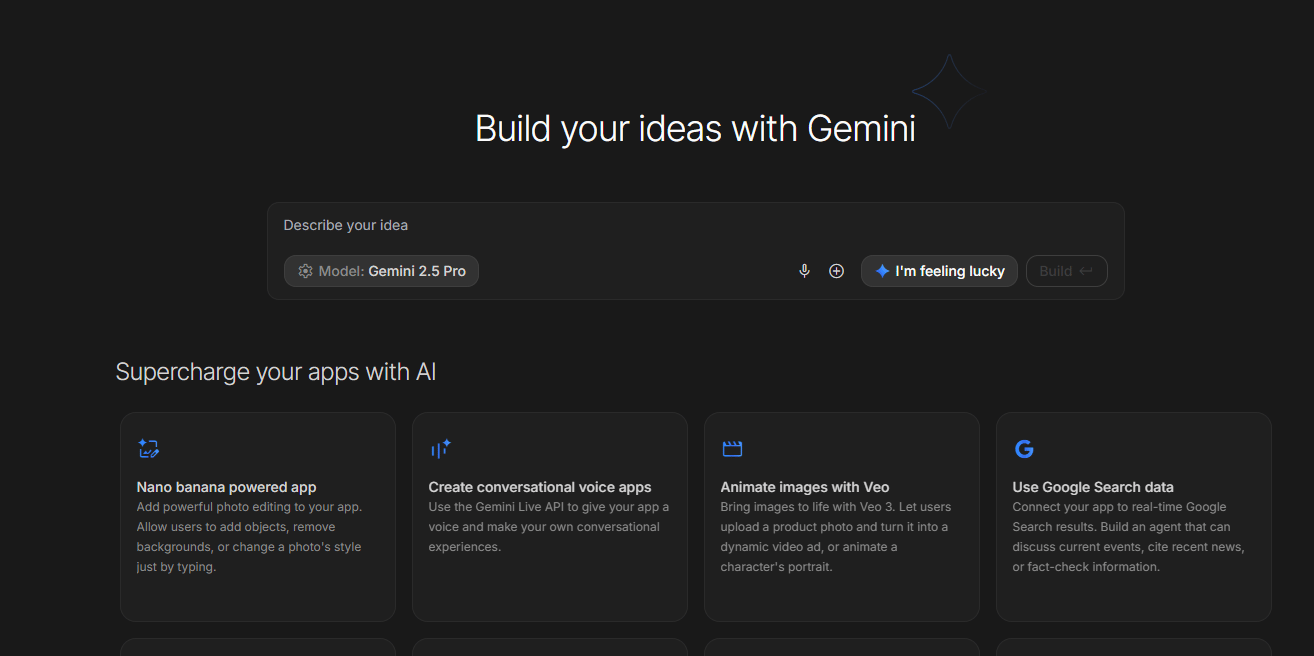
Task: Open the Nano banana powered app card
Action: (258, 517)
